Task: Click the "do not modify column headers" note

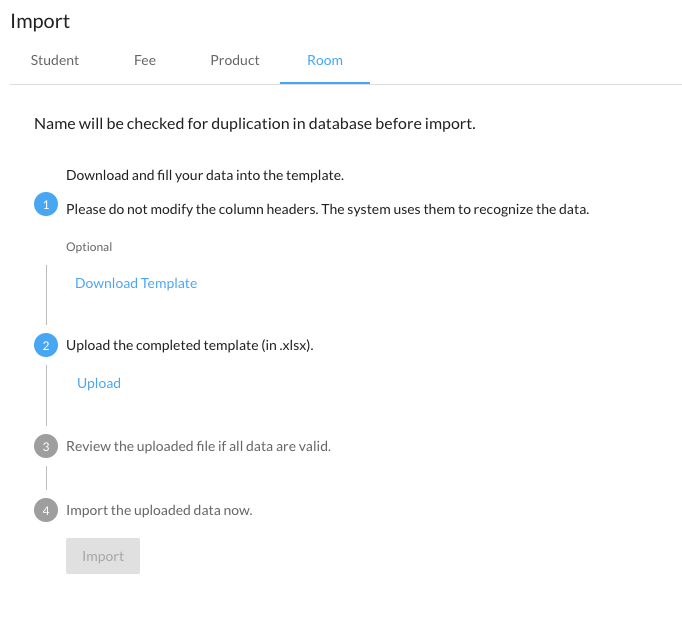Action: tap(327, 209)
